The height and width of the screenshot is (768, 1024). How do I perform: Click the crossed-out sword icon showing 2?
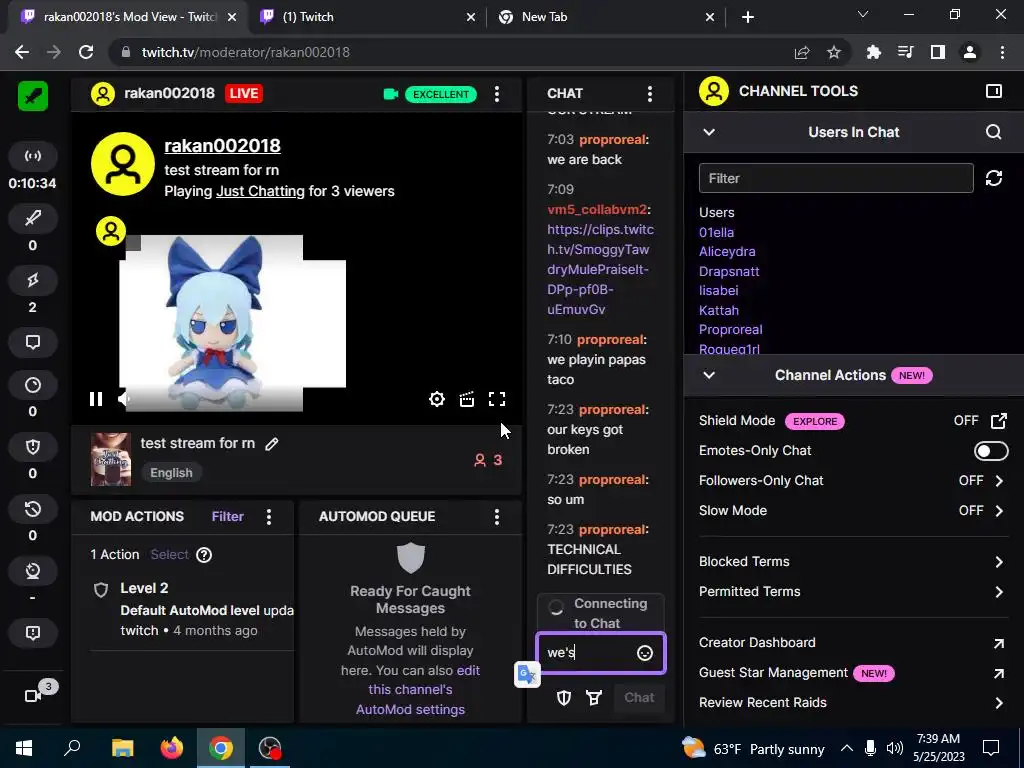tap(33, 280)
